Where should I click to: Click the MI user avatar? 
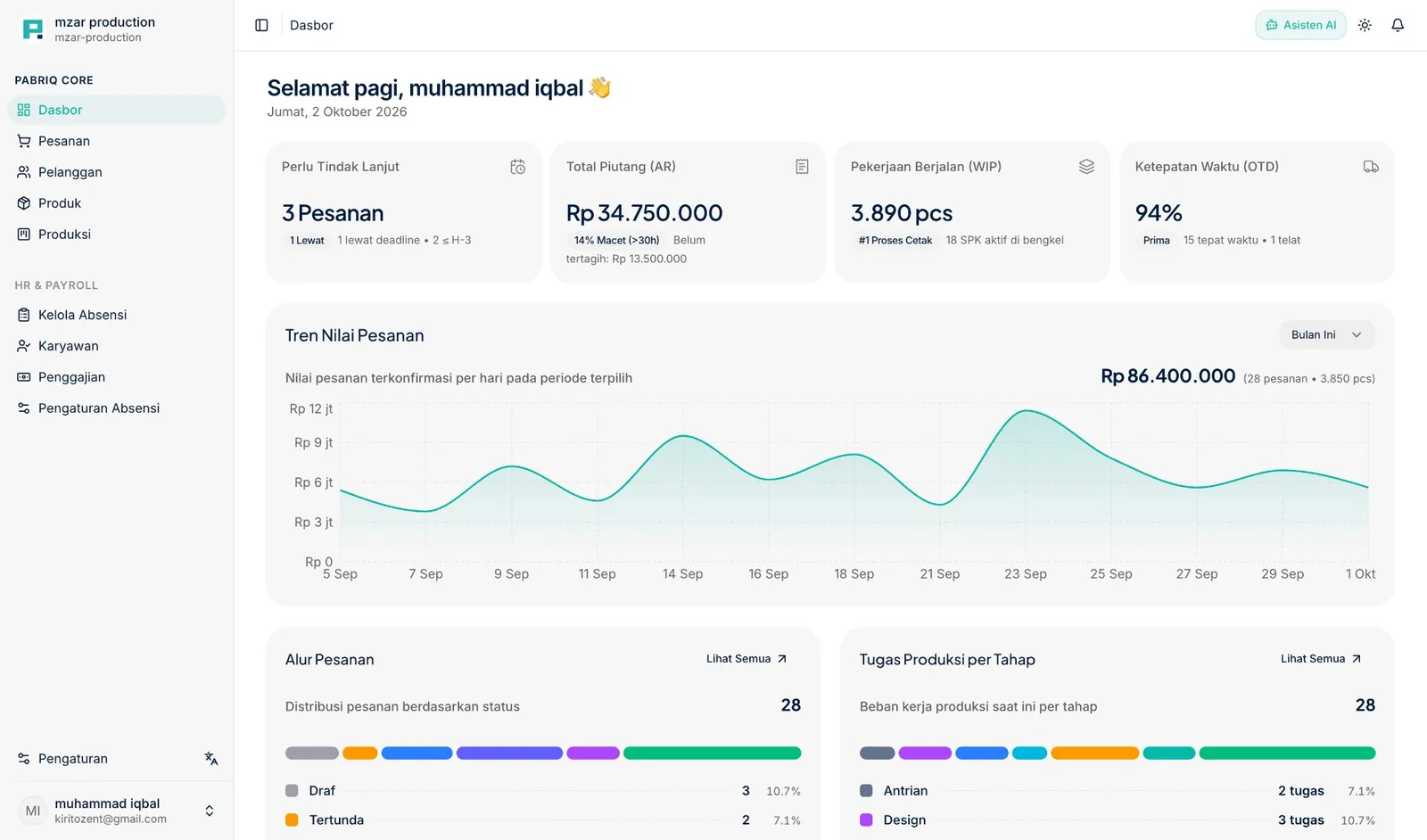[x=33, y=811]
